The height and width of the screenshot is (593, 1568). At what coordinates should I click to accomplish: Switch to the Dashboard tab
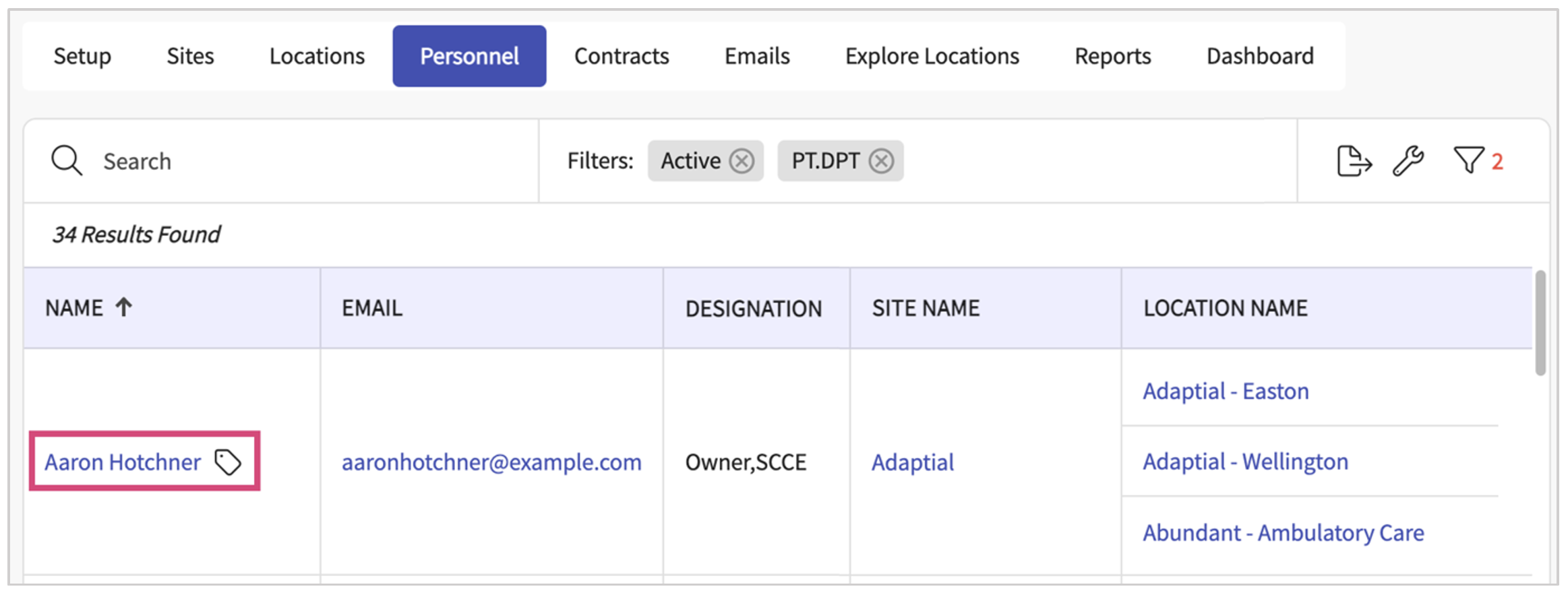click(x=1259, y=56)
